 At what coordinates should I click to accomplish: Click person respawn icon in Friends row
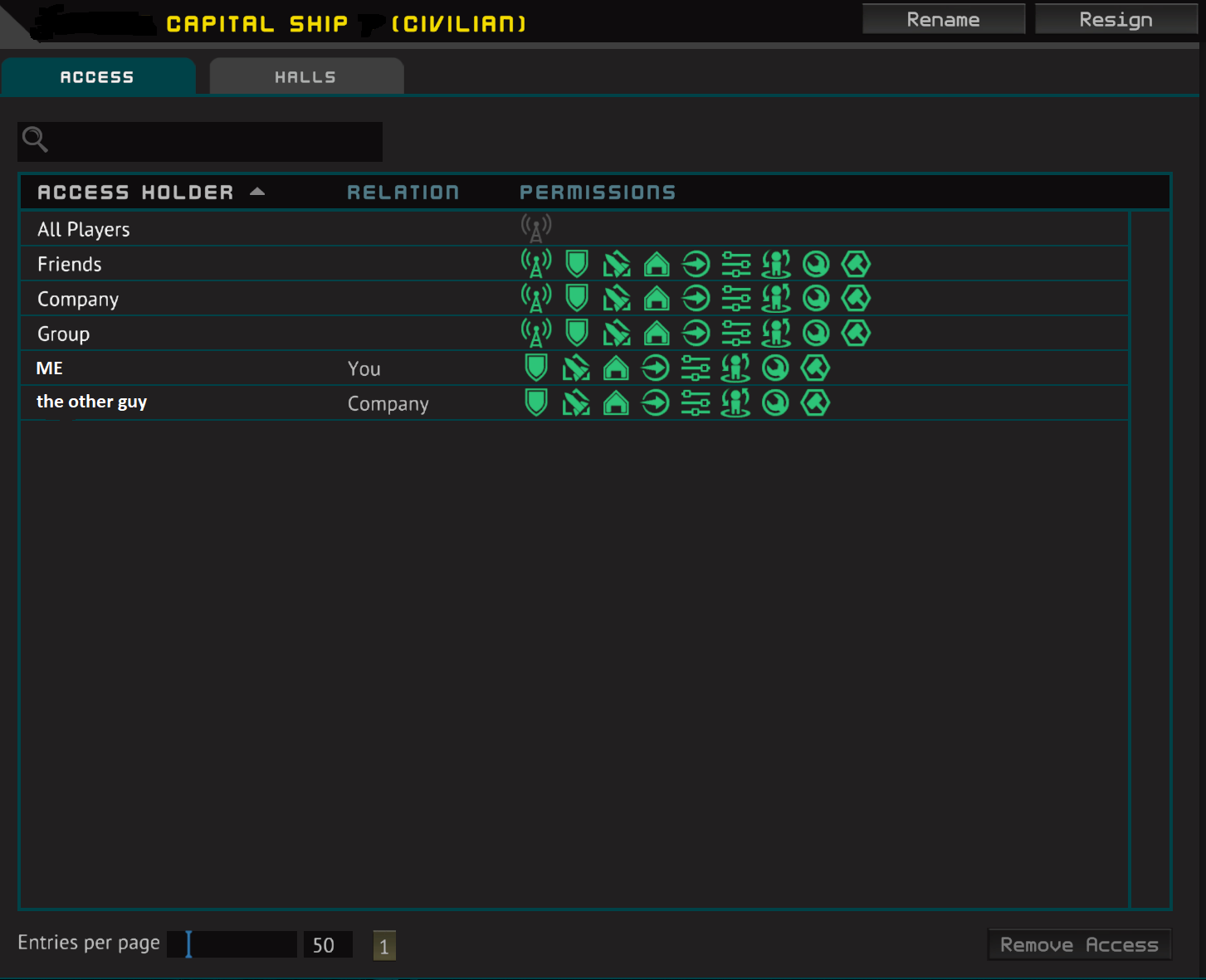[776, 265]
